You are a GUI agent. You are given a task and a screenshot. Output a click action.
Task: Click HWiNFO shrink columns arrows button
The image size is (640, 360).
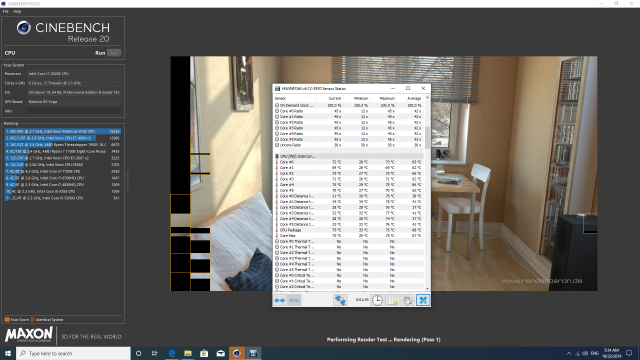pyautogui.click(x=294, y=300)
